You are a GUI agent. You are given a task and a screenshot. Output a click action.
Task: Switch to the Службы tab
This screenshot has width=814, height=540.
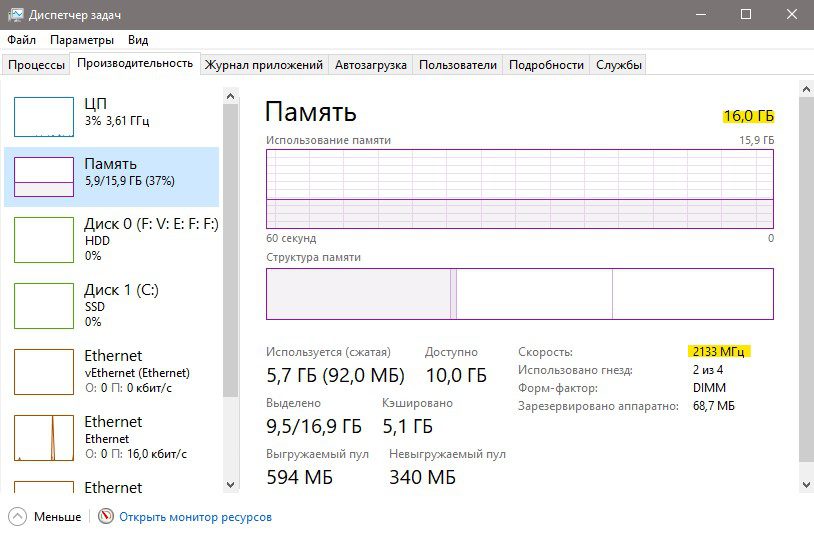(618, 65)
